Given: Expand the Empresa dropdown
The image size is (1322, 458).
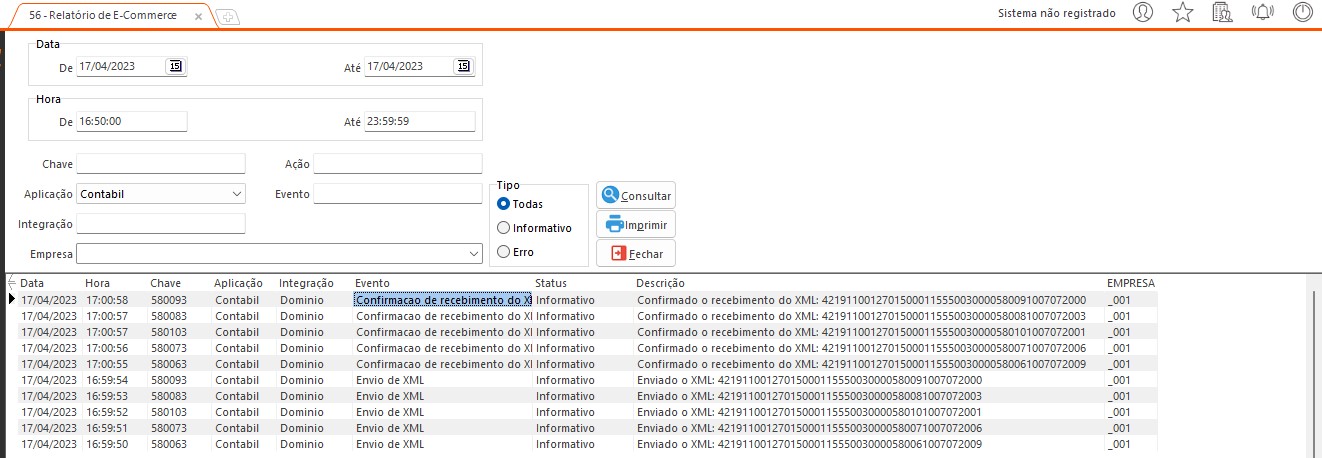Looking at the screenshot, I should (x=473, y=254).
